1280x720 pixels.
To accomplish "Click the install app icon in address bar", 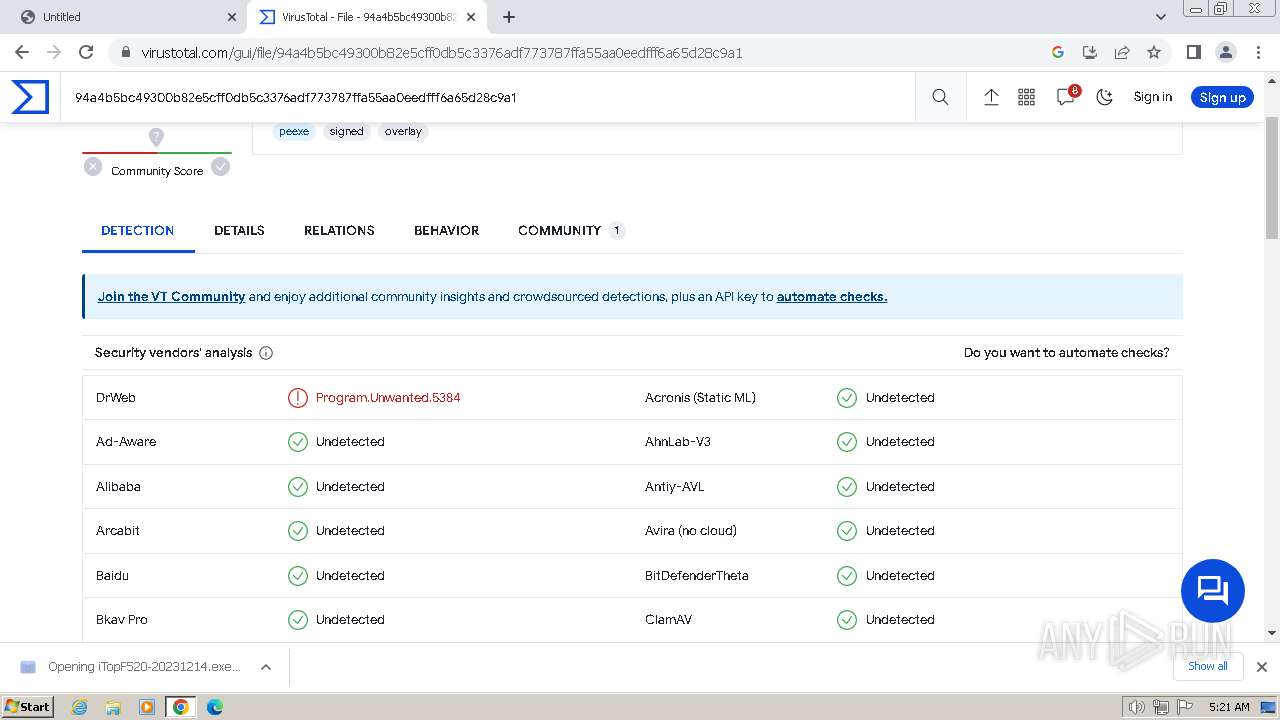I will click(1090, 52).
